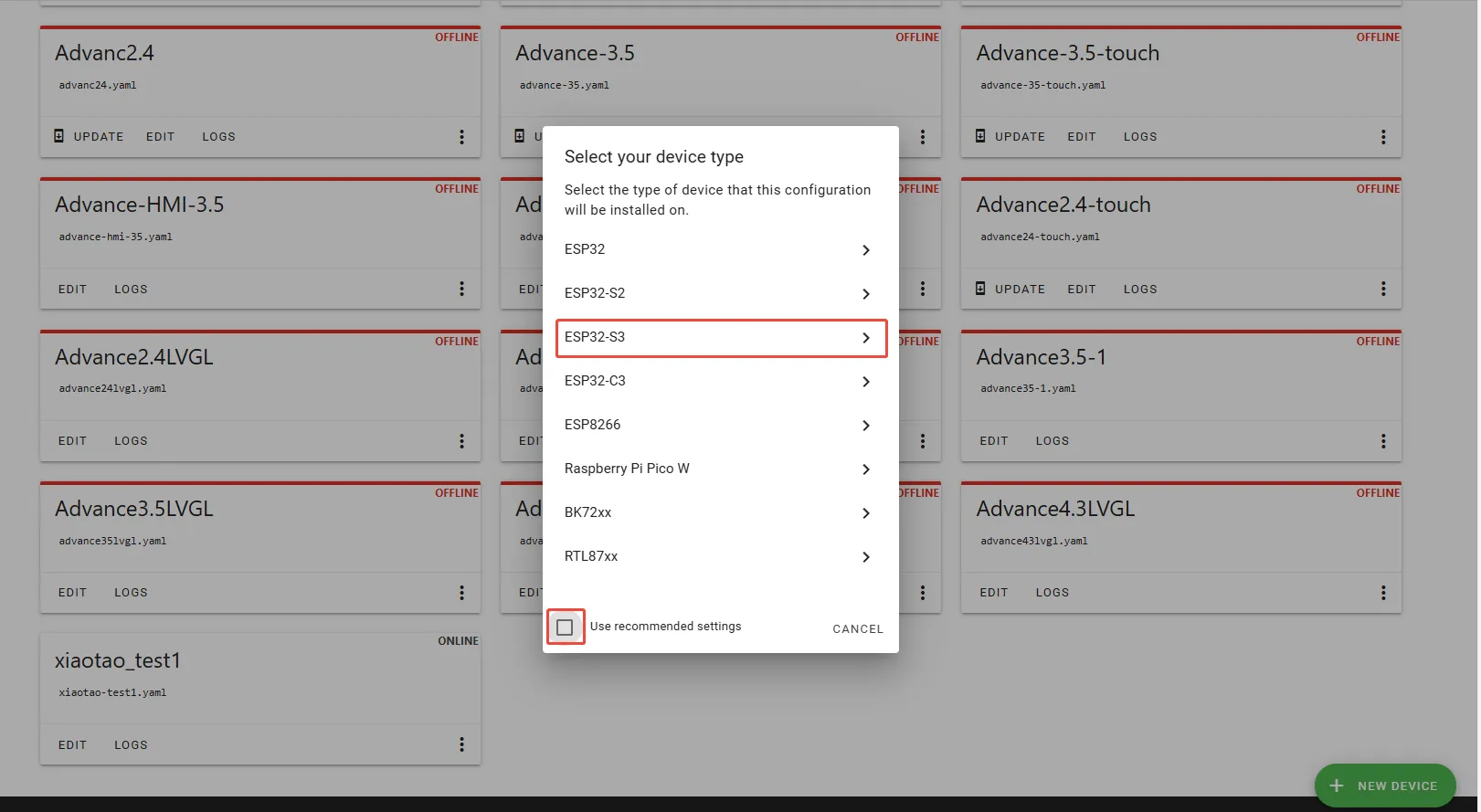Viewport: 1481px width, 812px height.
Task: Click chevron arrow next to ESP32
Action: coord(866,250)
